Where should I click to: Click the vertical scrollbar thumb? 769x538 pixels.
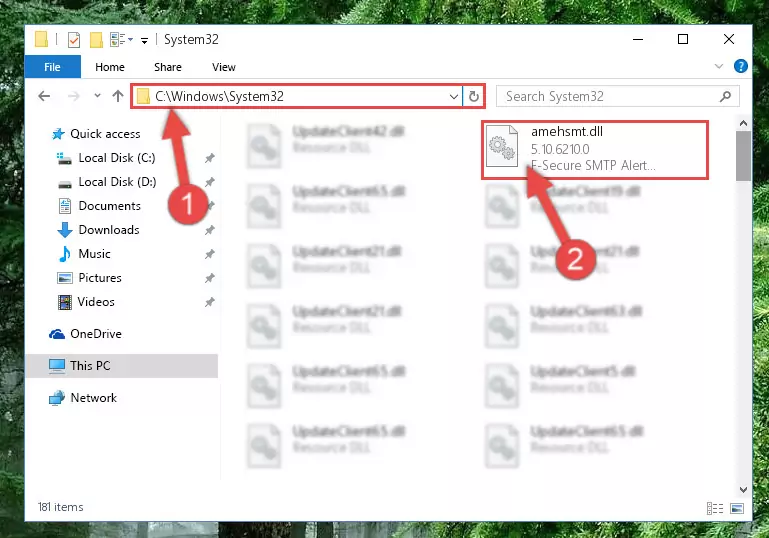(743, 156)
